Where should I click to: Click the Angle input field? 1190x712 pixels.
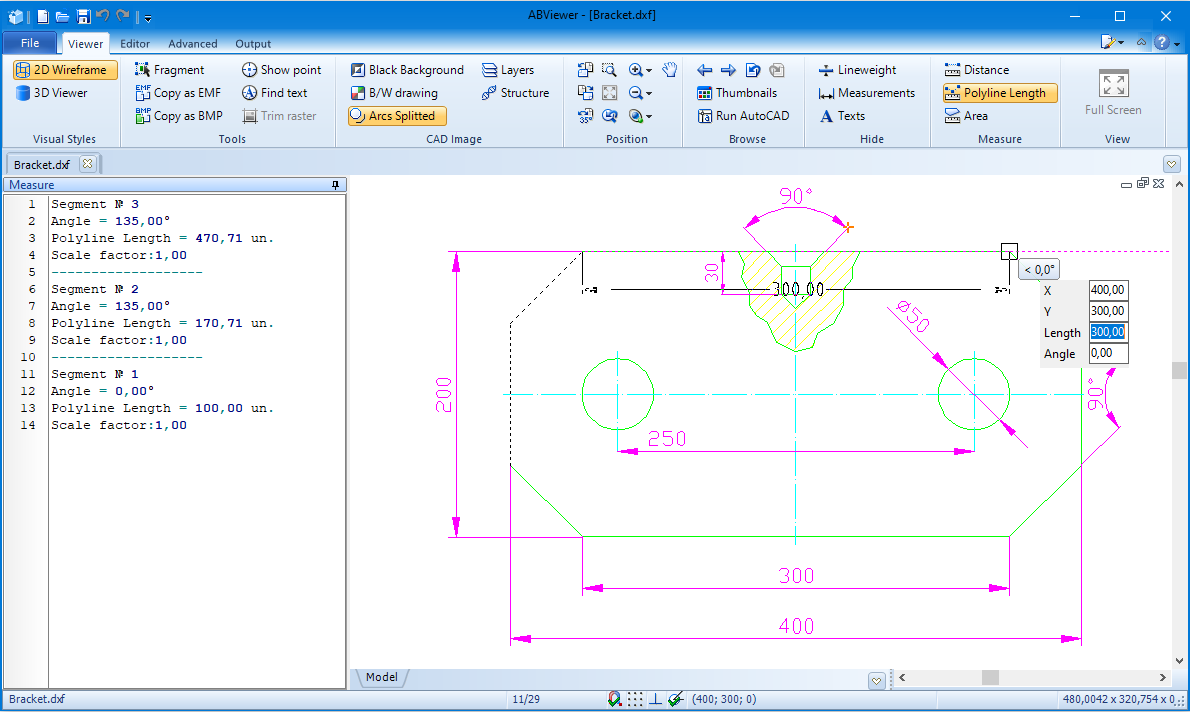click(x=1108, y=354)
